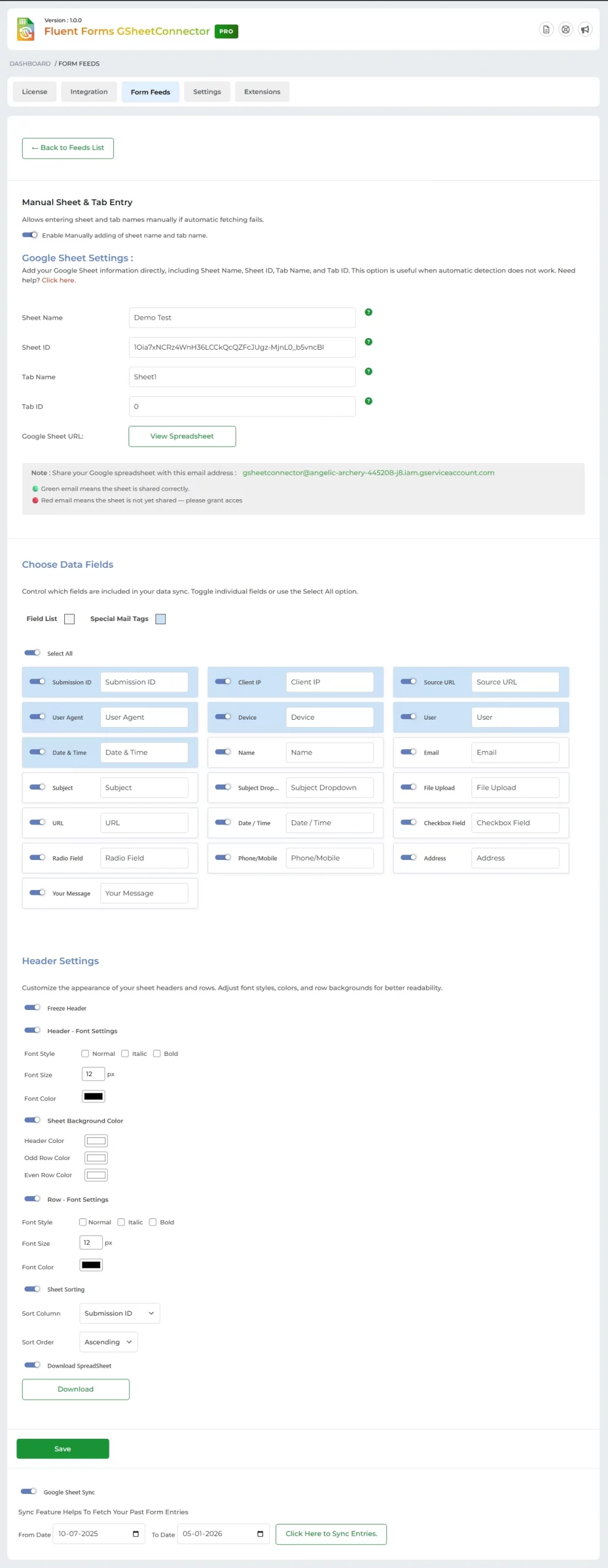Click Back to Feeds List button
Viewport: 608px width, 1568px height.
pos(68,148)
